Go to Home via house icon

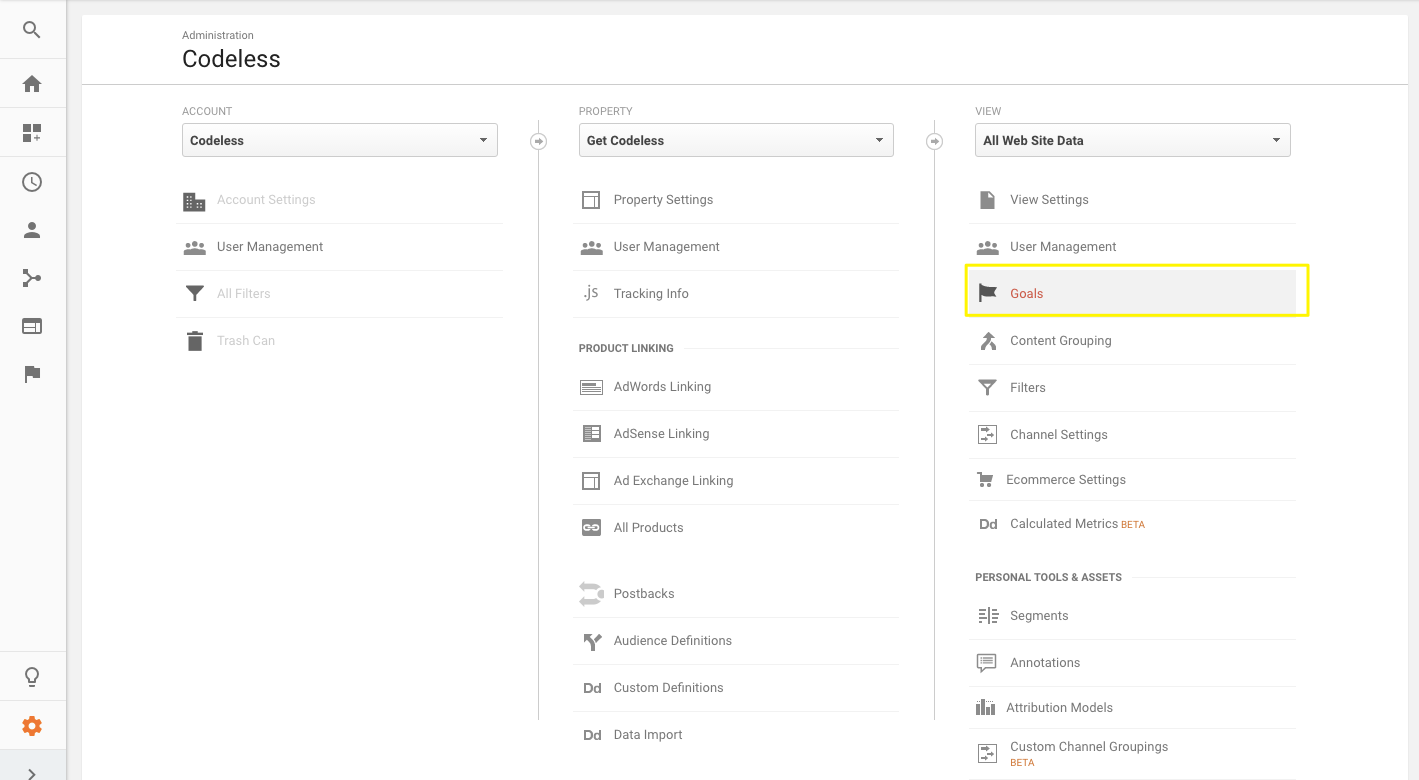(x=32, y=84)
